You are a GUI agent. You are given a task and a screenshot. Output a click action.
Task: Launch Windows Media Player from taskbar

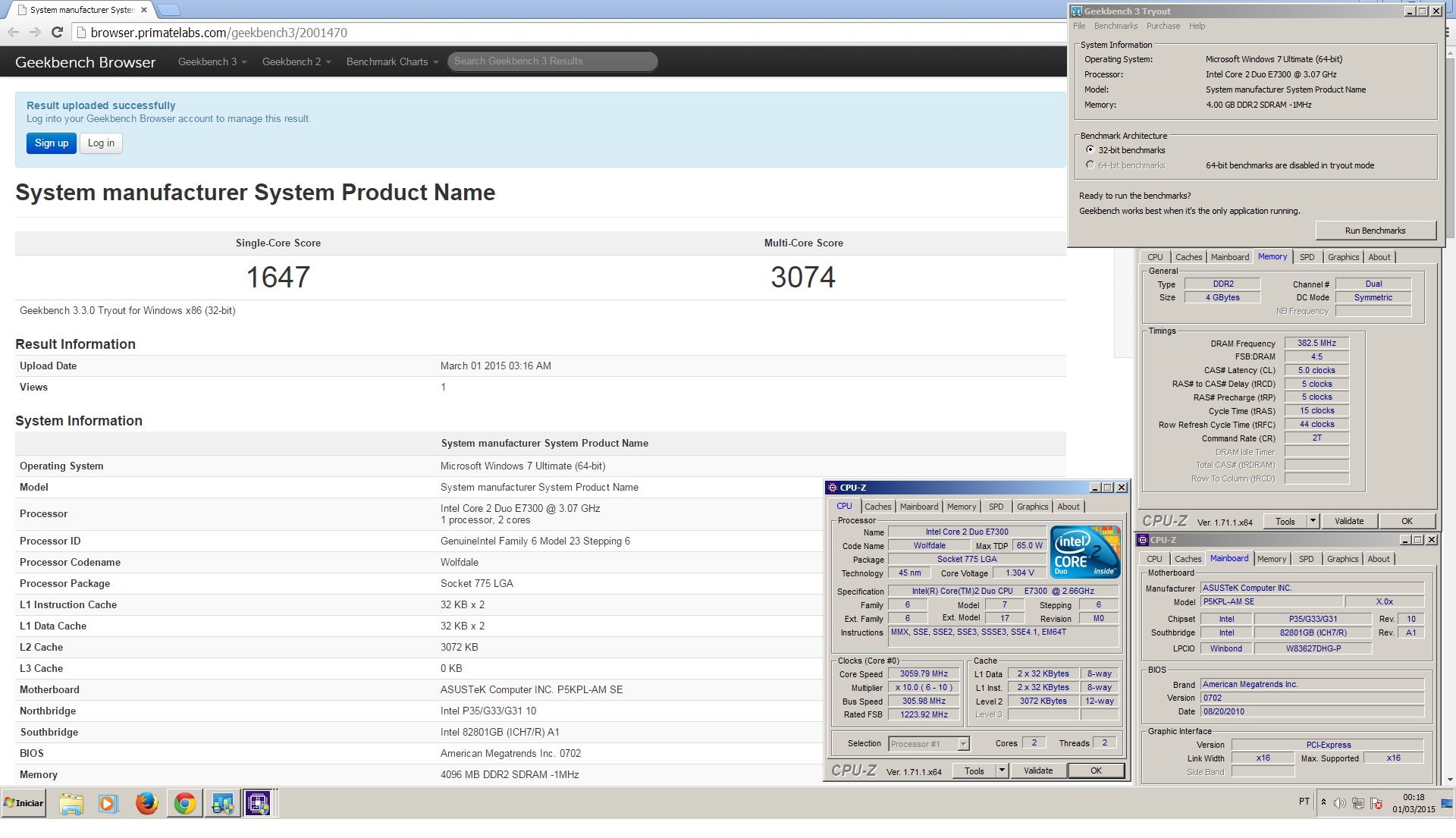click(108, 803)
